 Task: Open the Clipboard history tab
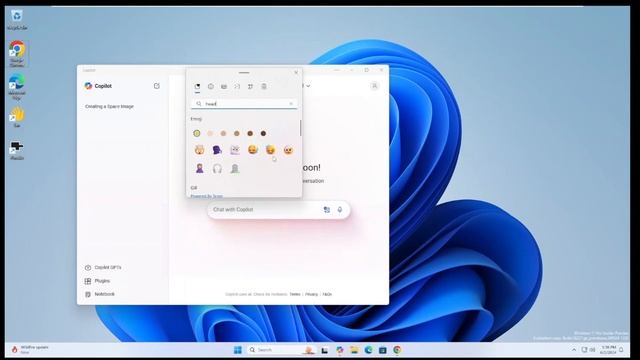pos(264,87)
